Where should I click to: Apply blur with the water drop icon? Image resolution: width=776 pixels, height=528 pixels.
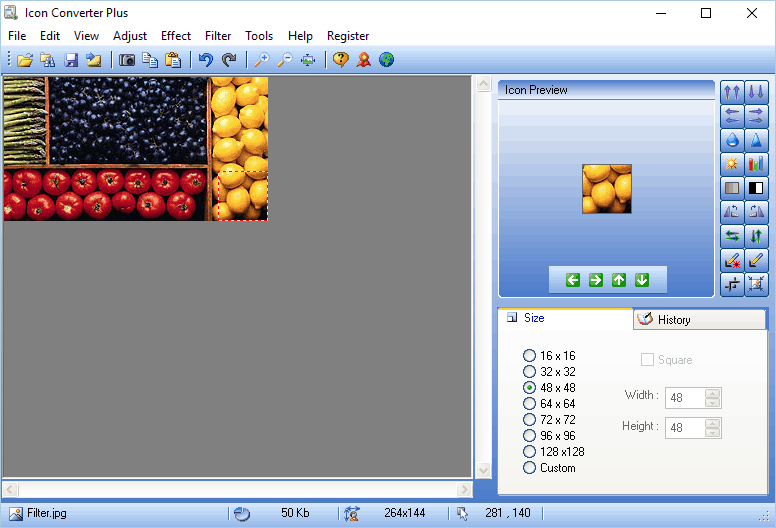click(732, 140)
